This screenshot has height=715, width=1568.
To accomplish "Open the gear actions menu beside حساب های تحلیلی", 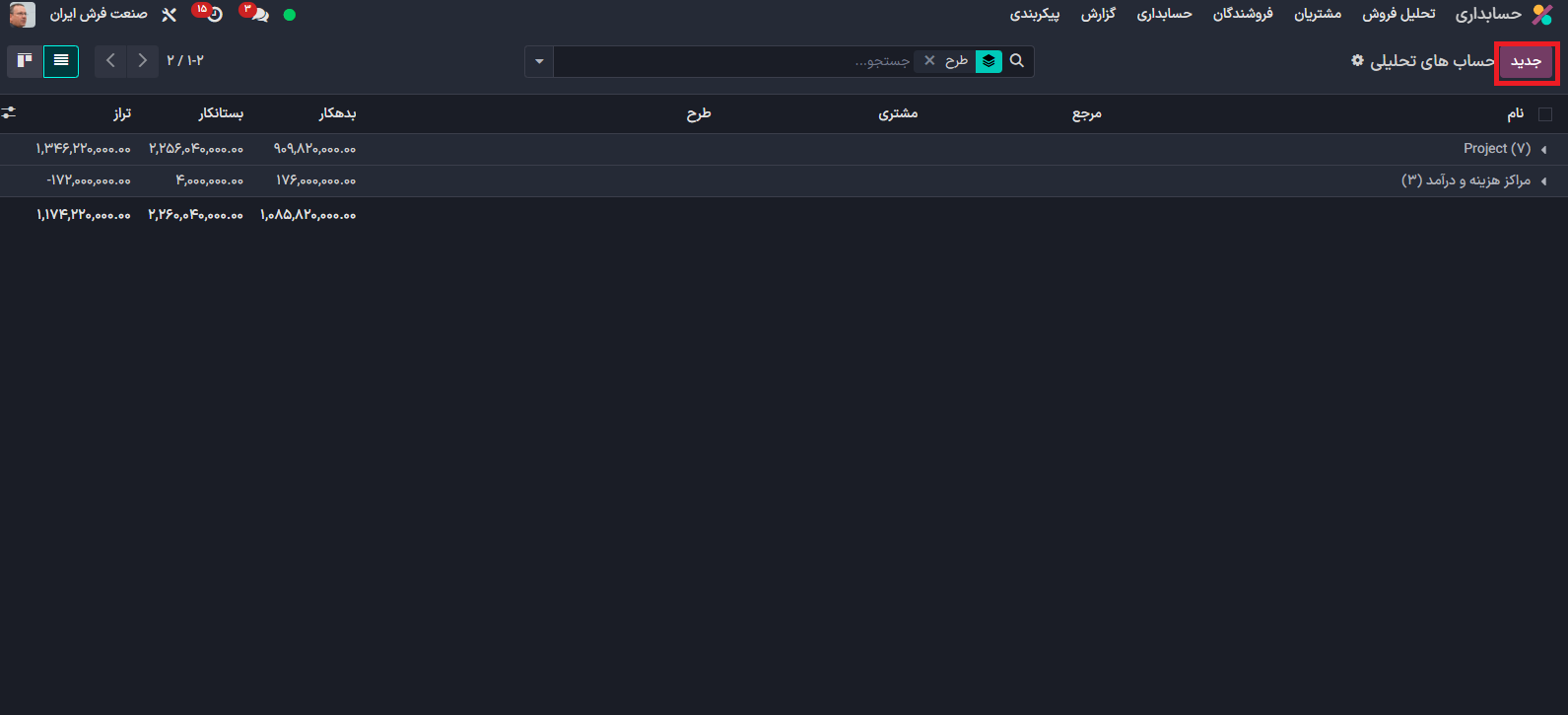I will point(1357,61).
